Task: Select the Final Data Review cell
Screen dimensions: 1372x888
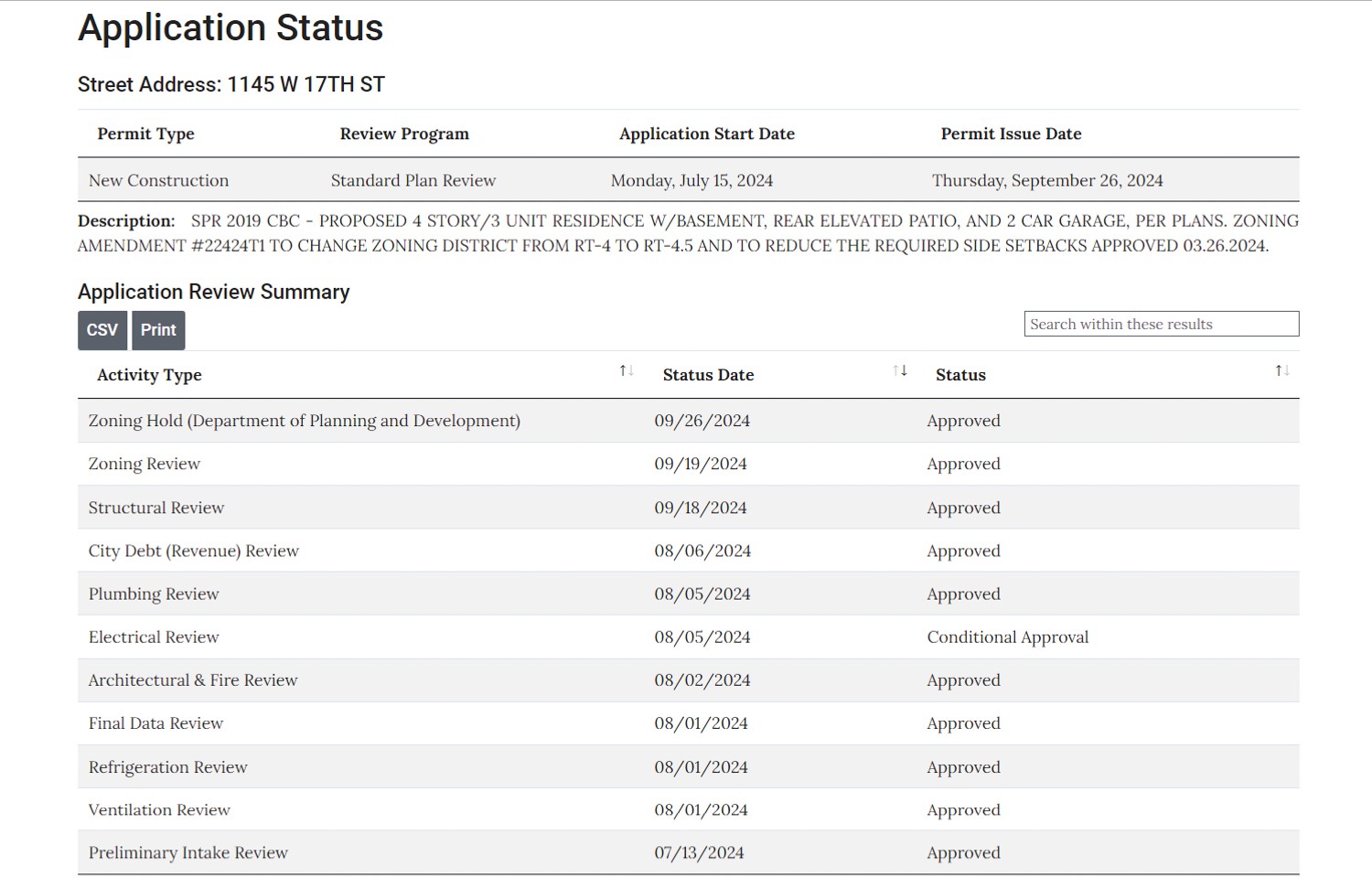Action: (155, 722)
